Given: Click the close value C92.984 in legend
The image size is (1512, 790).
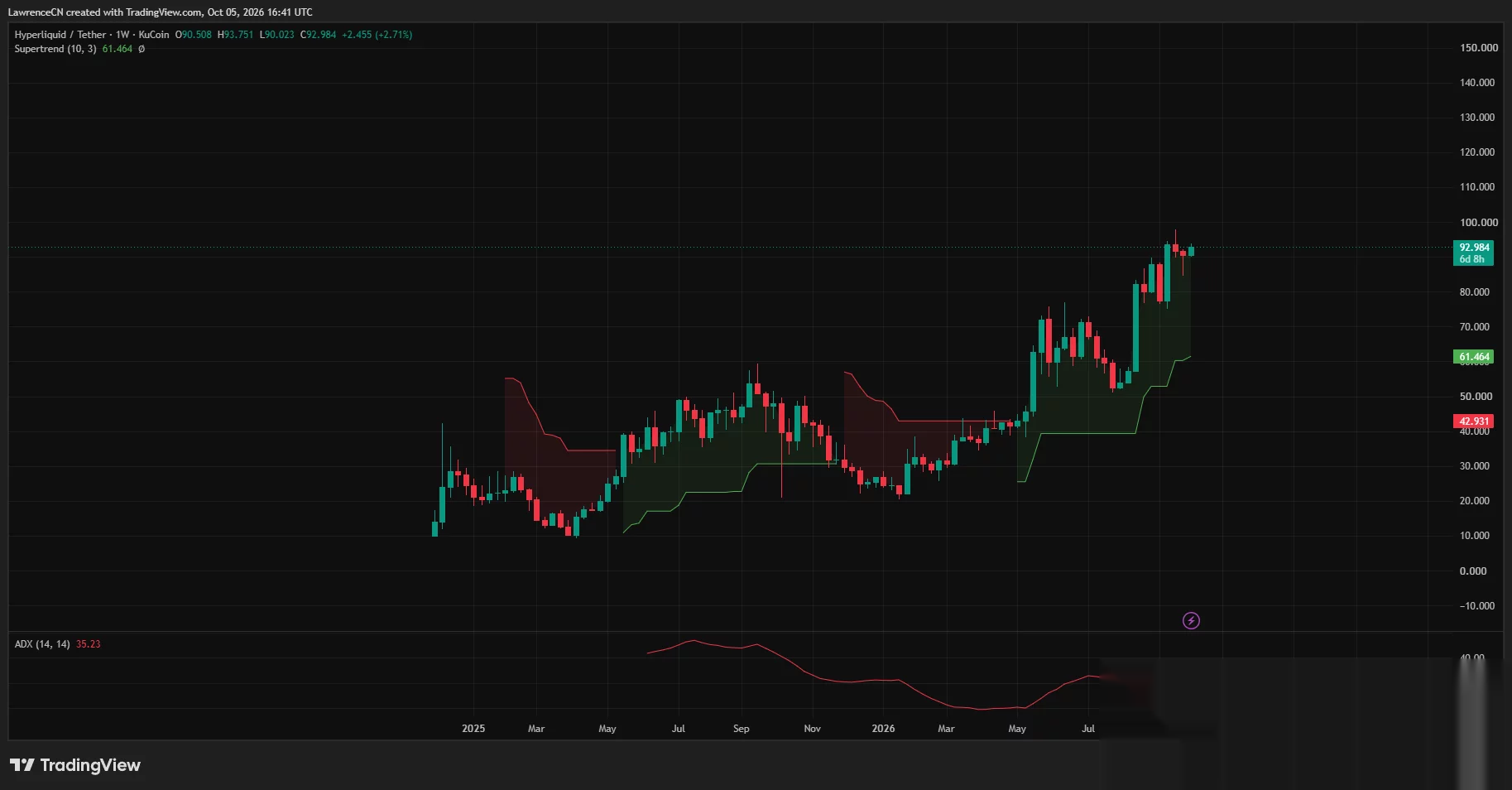Looking at the screenshot, I should tap(319, 35).
